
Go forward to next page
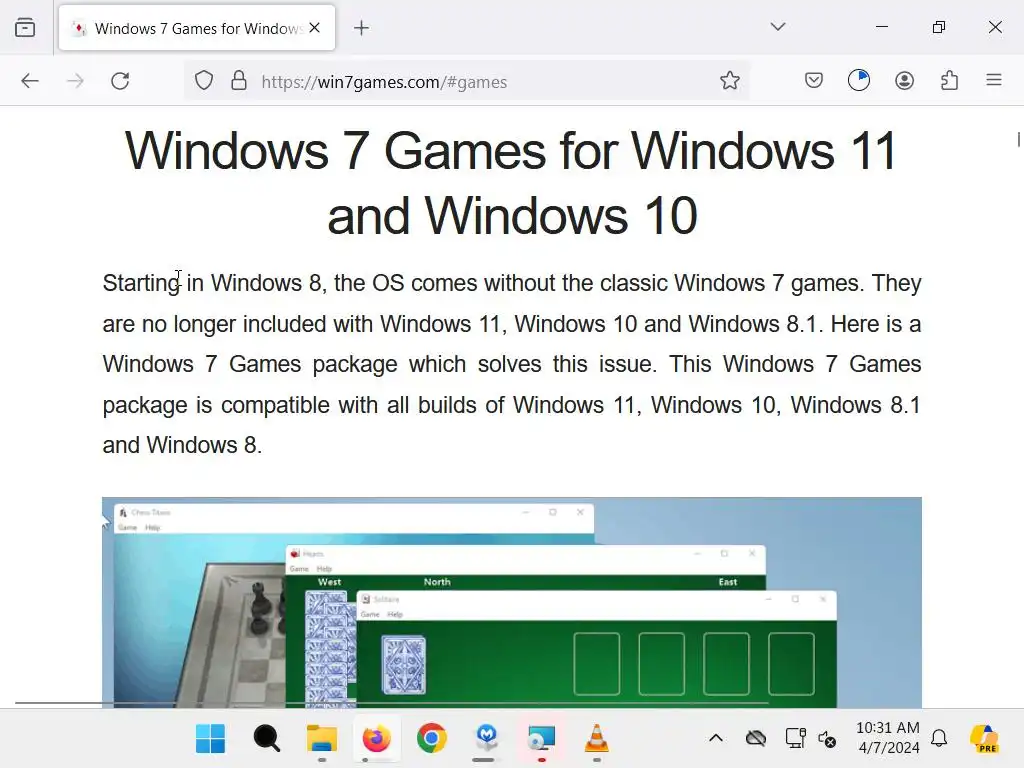[x=75, y=81]
